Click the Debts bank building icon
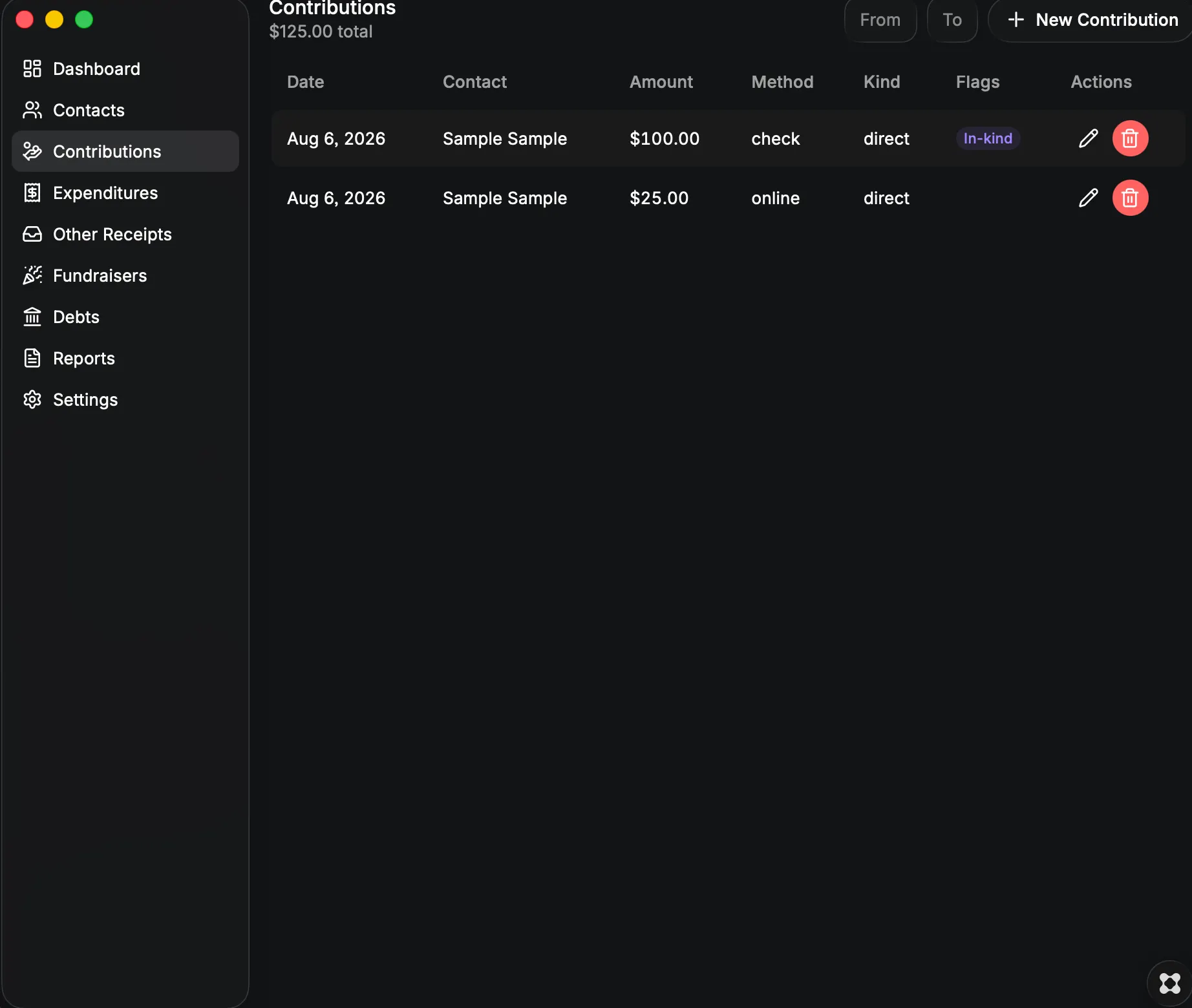This screenshot has width=1192, height=1008. pyautogui.click(x=32, y=317)
